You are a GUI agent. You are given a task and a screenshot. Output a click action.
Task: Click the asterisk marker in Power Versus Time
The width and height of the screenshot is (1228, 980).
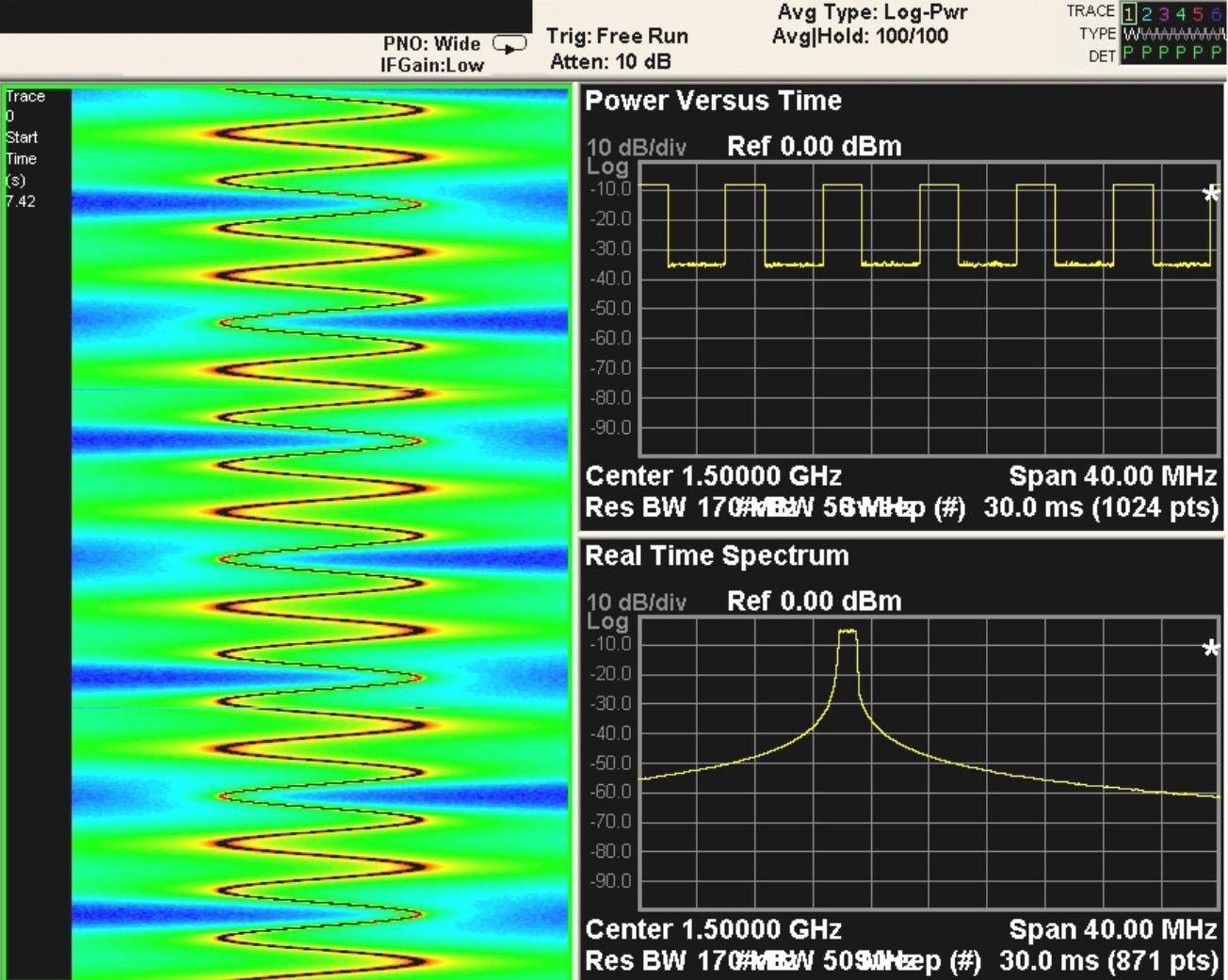[x=1211, y=195]
